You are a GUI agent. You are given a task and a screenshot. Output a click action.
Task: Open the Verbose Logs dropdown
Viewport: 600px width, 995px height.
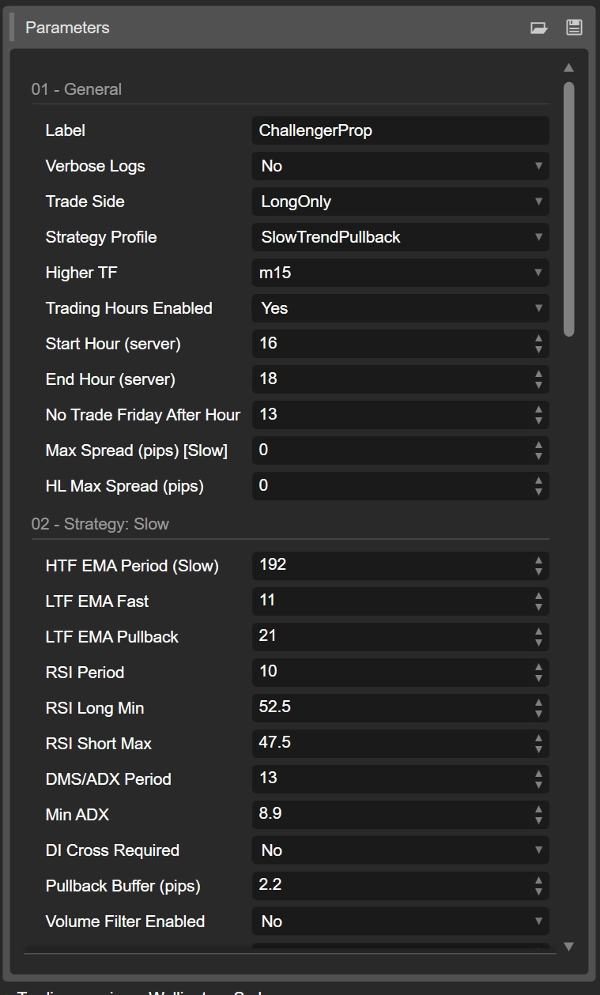point(399,166)
